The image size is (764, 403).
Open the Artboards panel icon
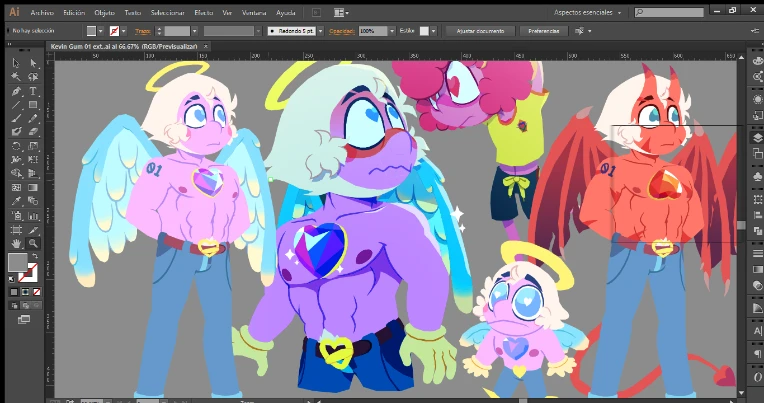[x=757, y=154]
